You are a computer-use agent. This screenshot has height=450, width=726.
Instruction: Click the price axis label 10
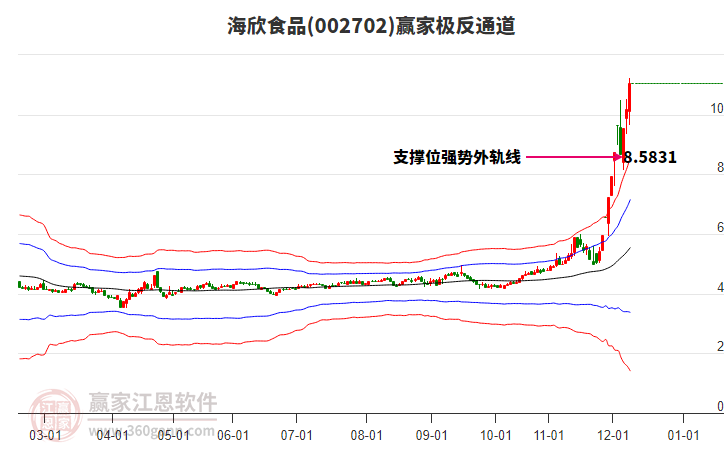717,108
